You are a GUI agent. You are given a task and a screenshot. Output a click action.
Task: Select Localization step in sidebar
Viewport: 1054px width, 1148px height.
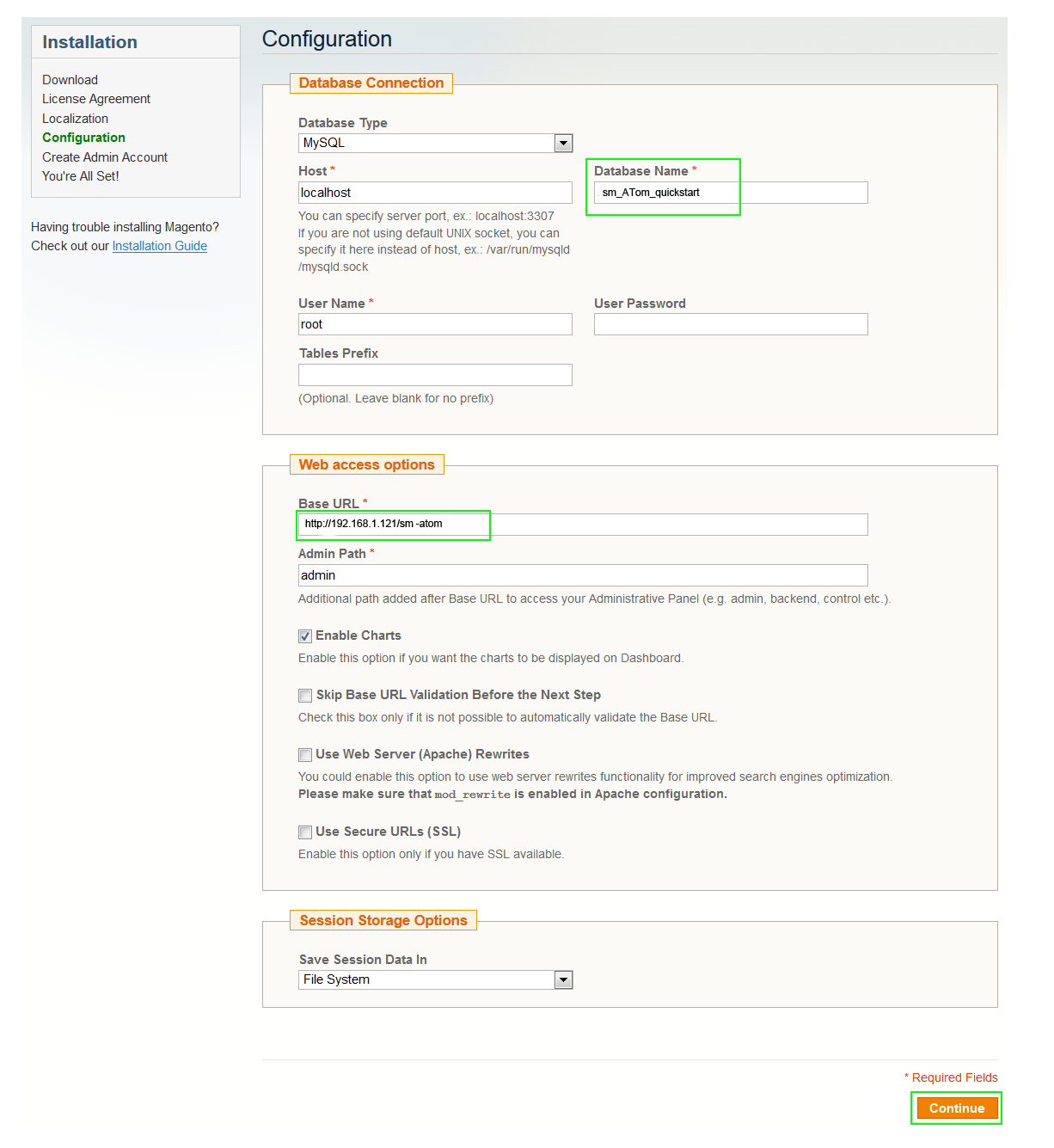point(75,119)
